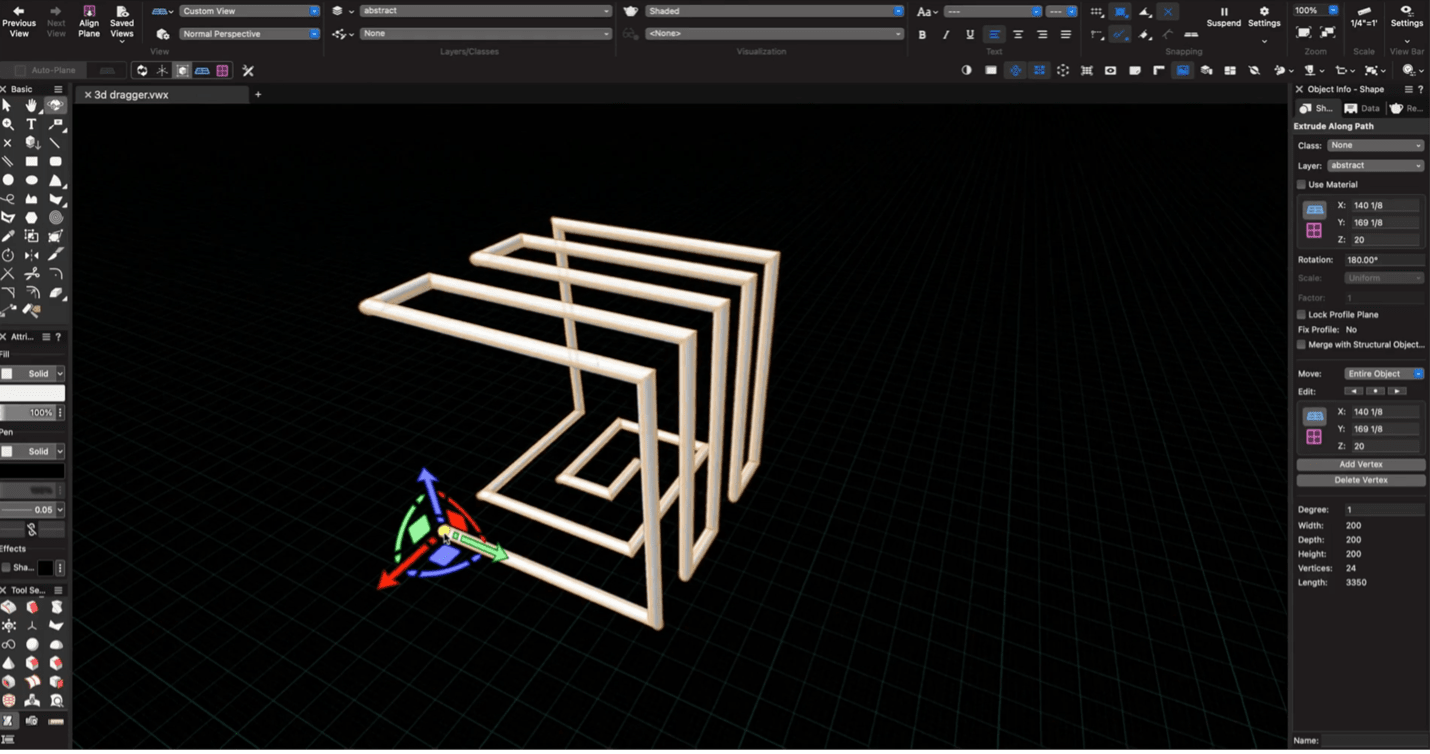Click the Previous View arrow

pyautogui.click(x=18, y=20)
